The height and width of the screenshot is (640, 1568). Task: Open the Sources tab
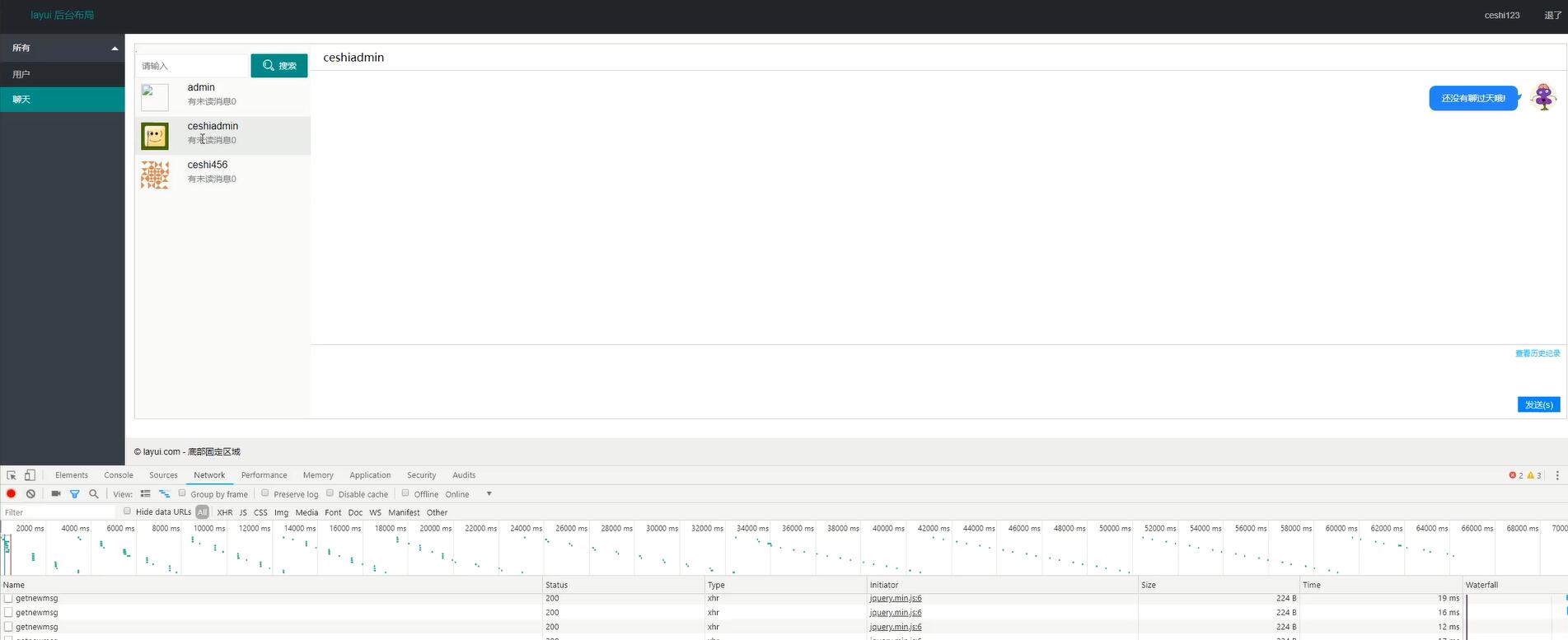click(x=163, y=475)
